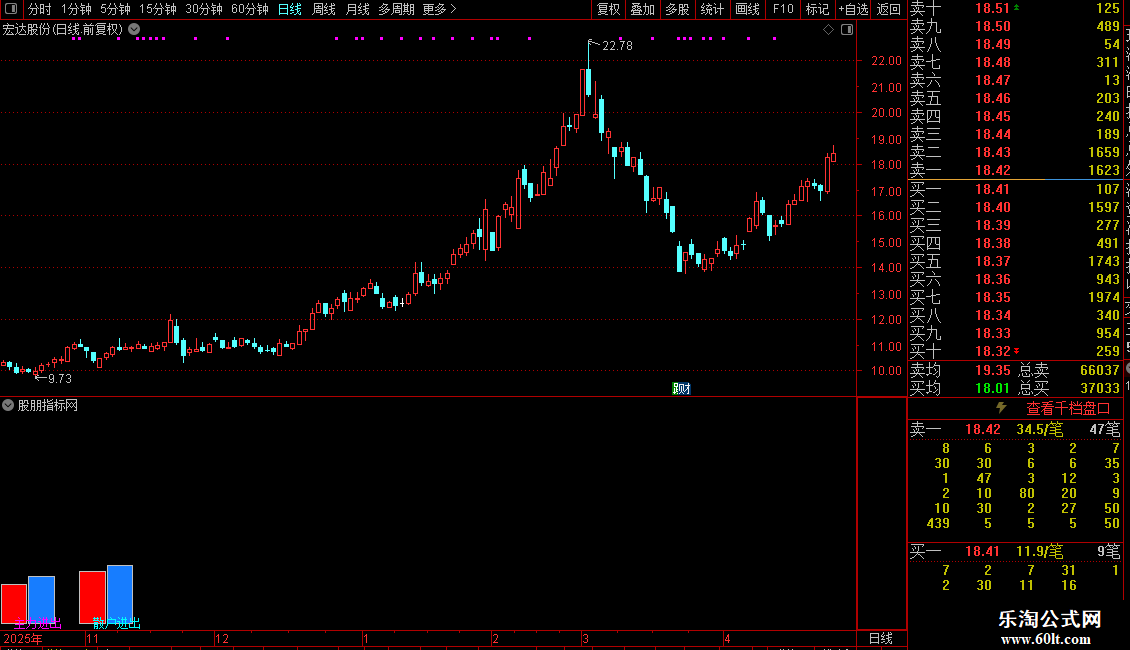Open 多周期 multi-period view
The image size is (1130, 650).
coord(396,9)
